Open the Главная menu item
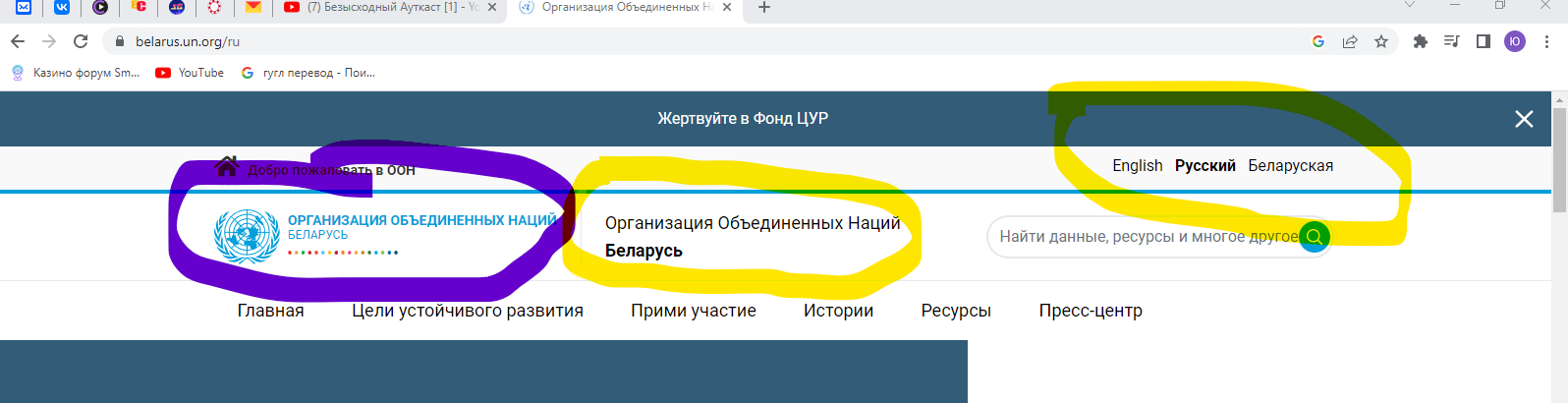 (x=270, y=311)
